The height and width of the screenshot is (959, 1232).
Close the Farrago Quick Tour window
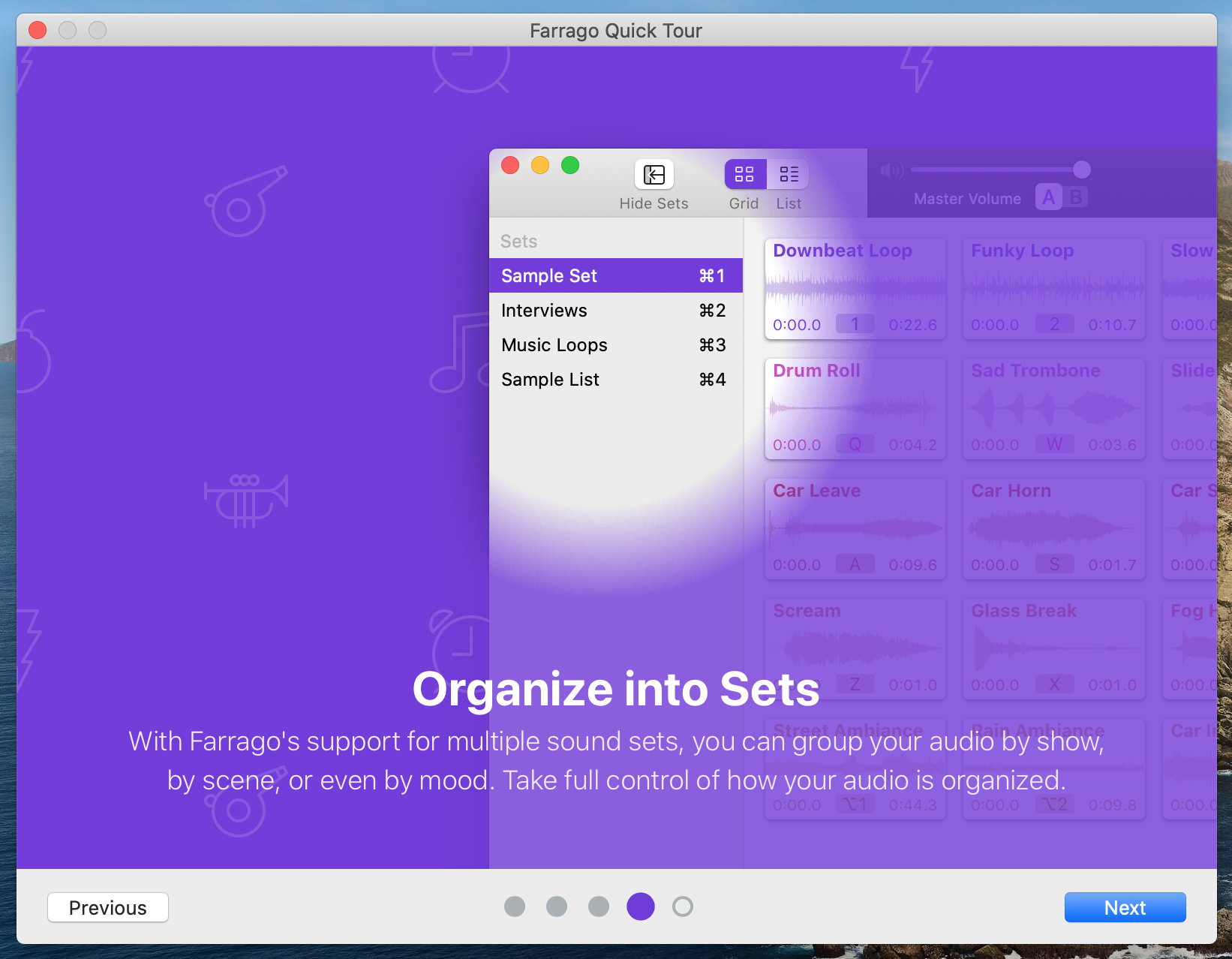(38, 30)
